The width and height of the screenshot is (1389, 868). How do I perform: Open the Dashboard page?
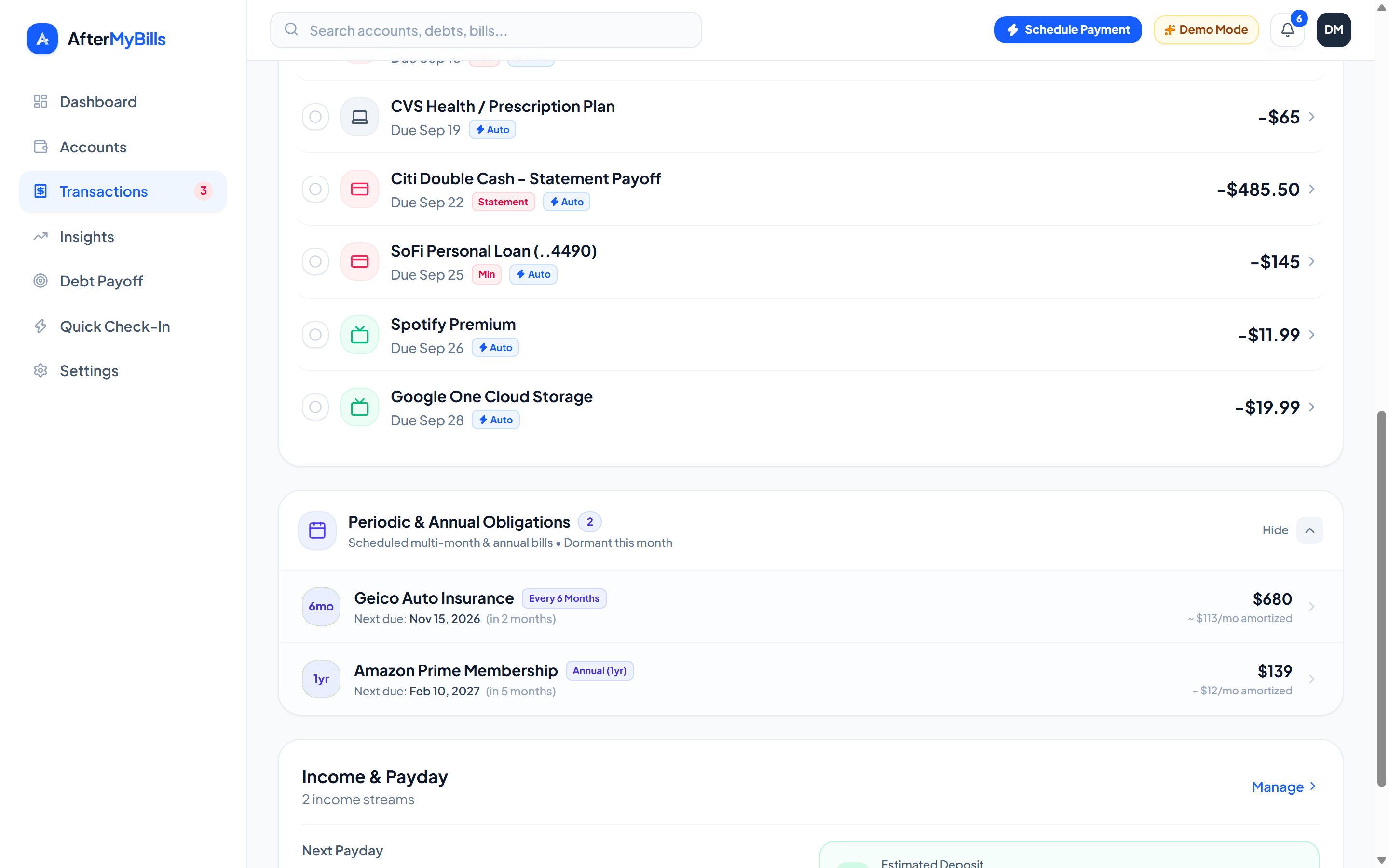tap(123, 102)
